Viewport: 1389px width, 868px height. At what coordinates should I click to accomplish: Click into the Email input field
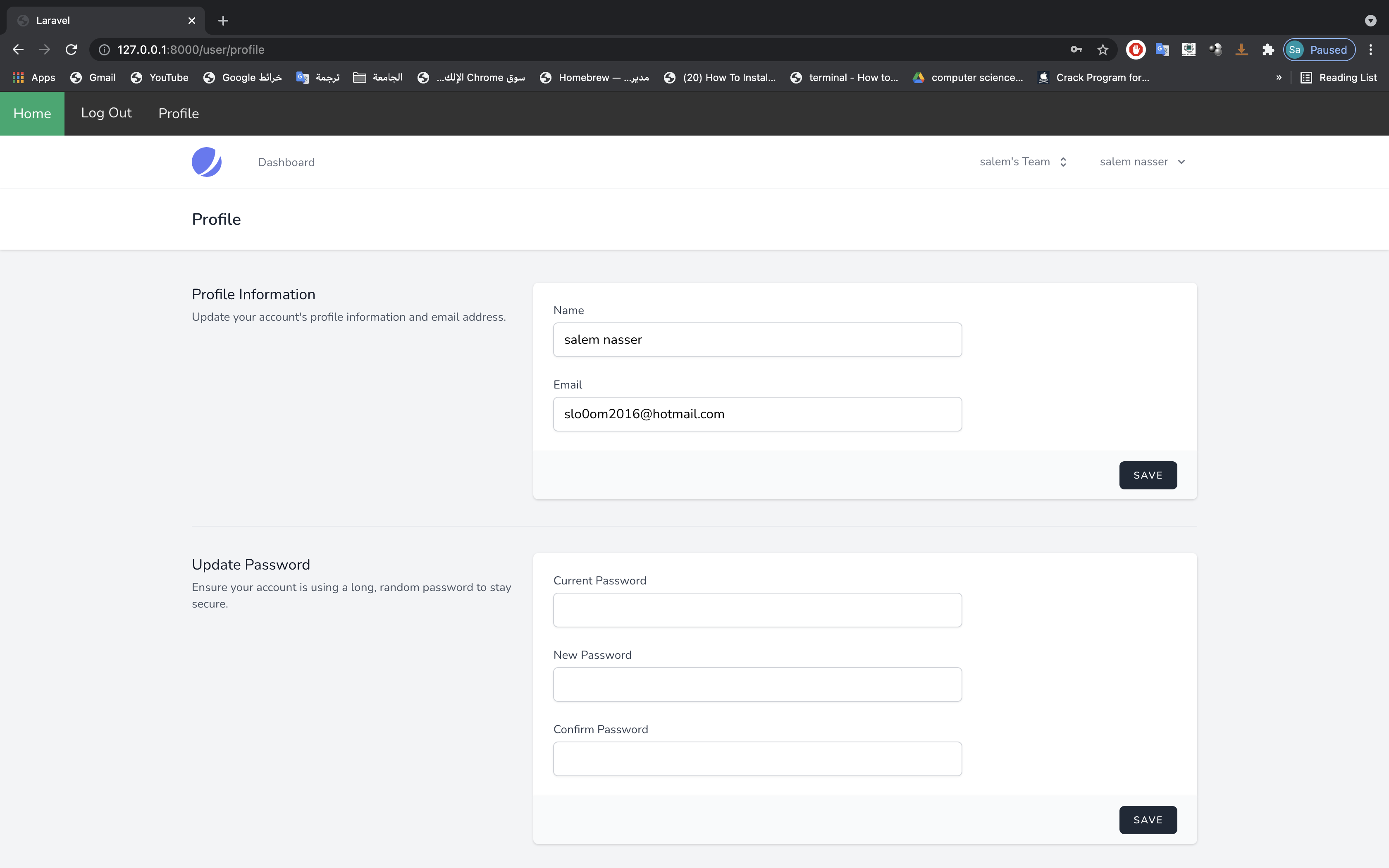[757, 414]
